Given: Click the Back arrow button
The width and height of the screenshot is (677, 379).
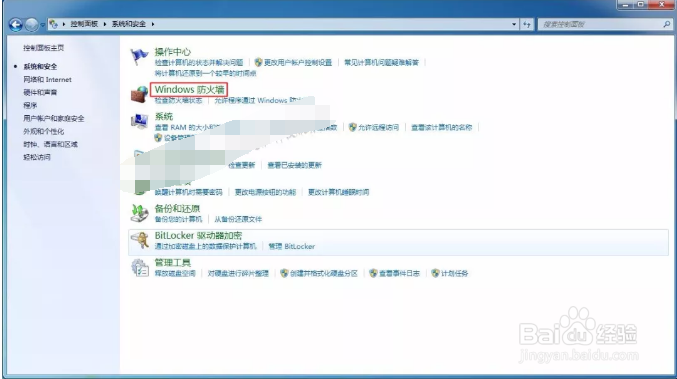Looking at the screenshot, I should tap(16, 25).
